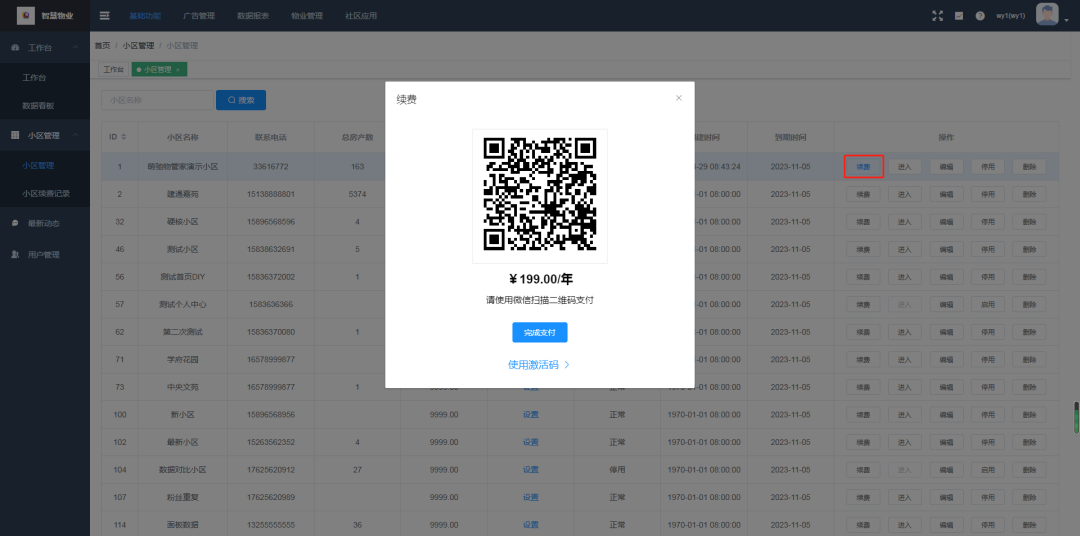1080x536 pixels.
Task: Click 停用 for 新小区 row
Action: pyautogui.click(x=988, y=415)
